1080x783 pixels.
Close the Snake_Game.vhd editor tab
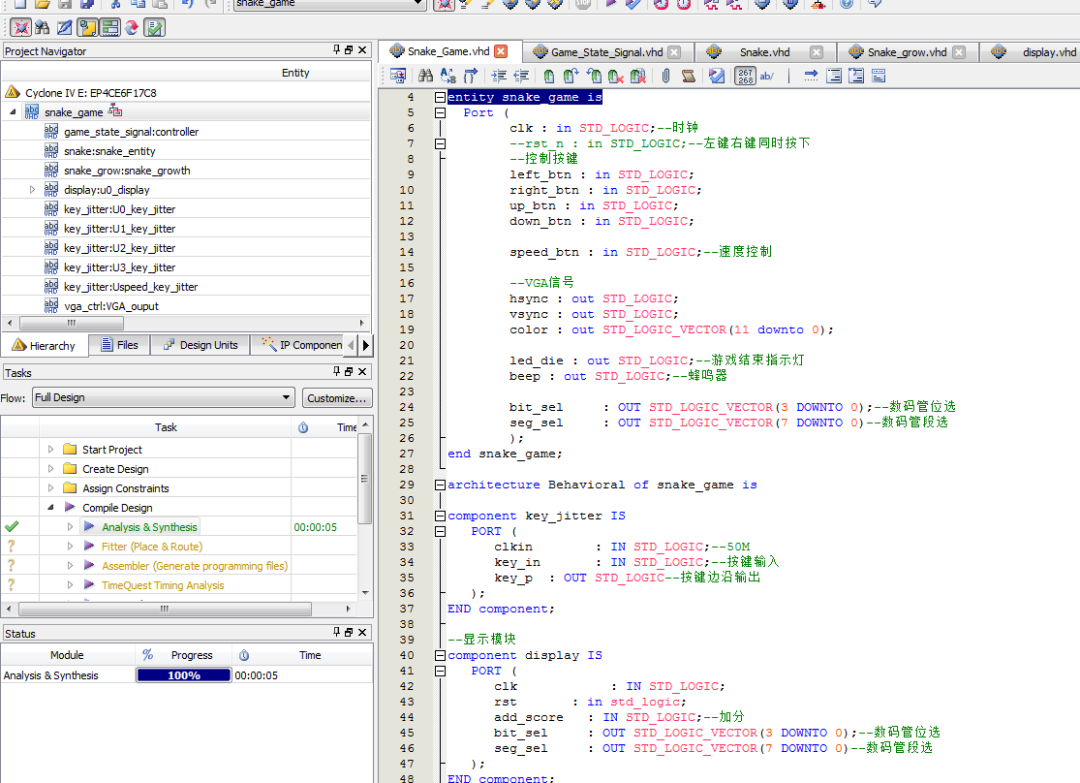pos(500,52)
